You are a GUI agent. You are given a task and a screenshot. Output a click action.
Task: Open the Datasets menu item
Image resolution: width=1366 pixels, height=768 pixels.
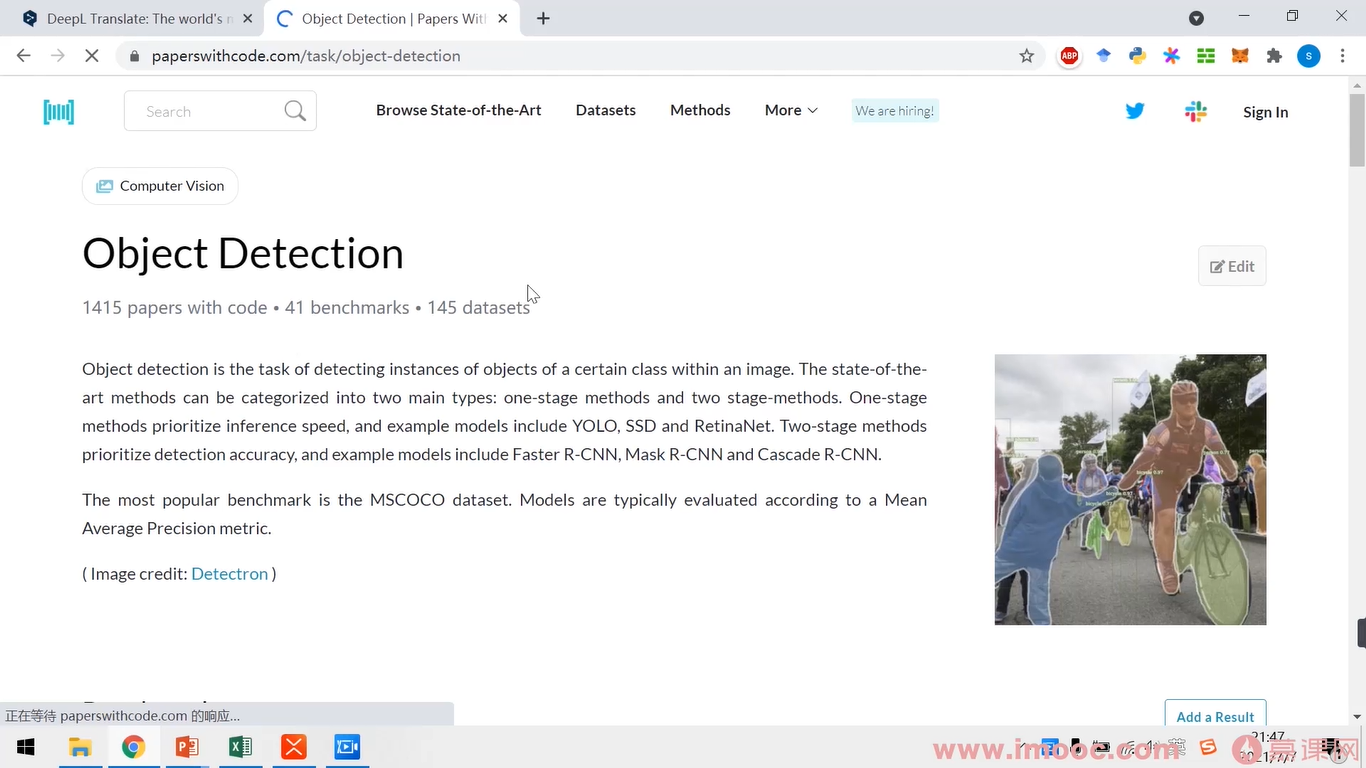[x=606, y=110]
